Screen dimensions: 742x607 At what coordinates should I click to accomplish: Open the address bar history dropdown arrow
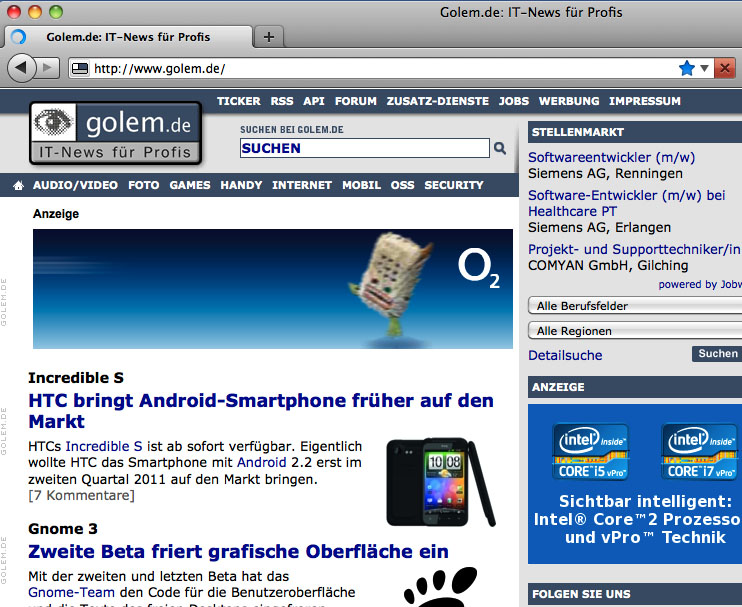click(x=704, y=68)
